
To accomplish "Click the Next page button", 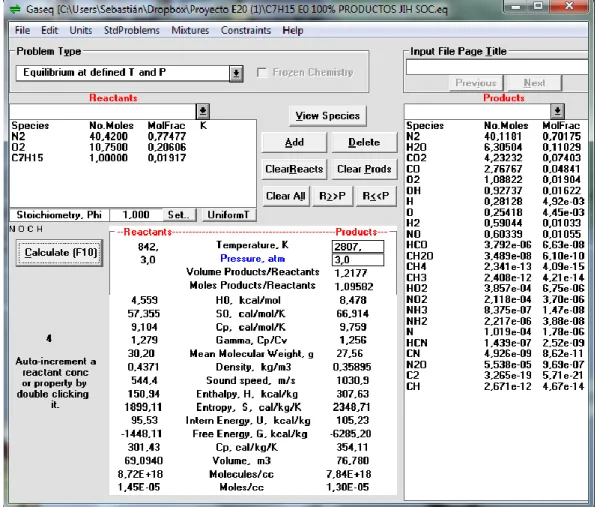I will click(x=534, y=83).
